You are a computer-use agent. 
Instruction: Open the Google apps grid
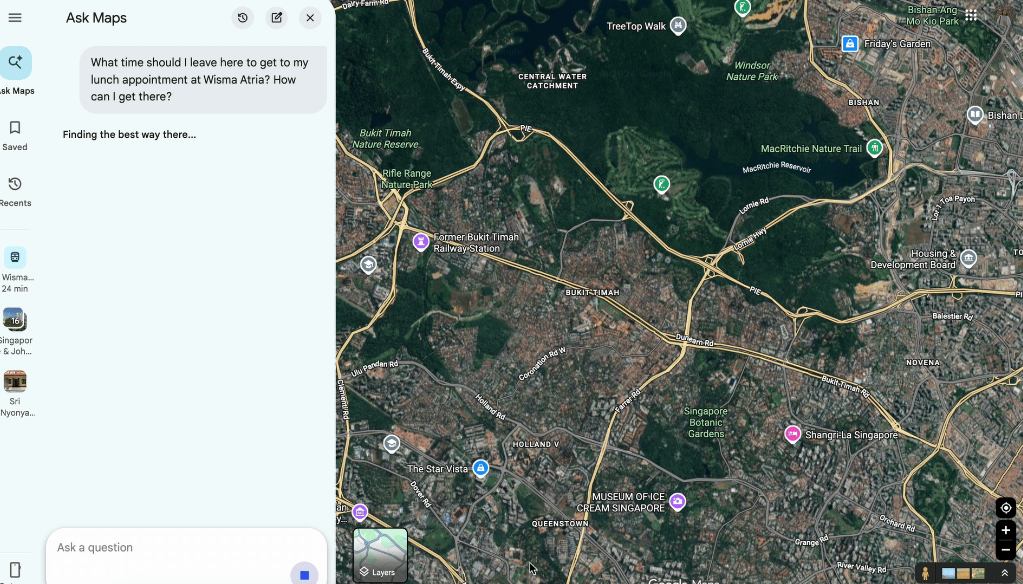pos(971,16)
